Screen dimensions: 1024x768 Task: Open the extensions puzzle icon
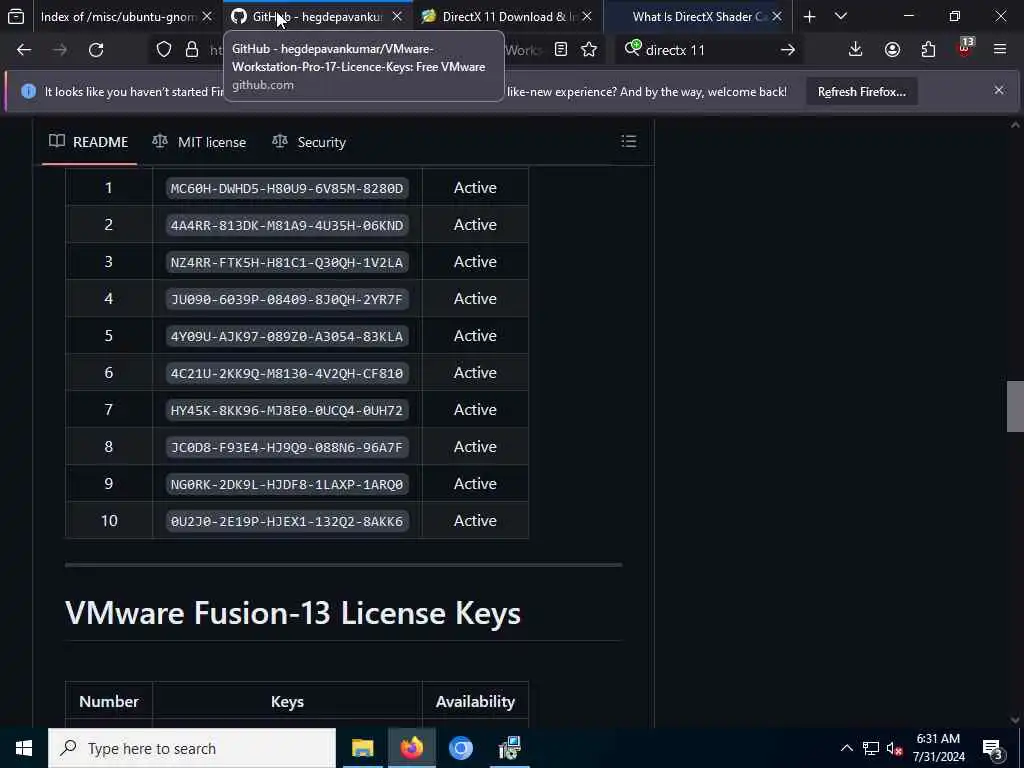click(x=928, y=50)
